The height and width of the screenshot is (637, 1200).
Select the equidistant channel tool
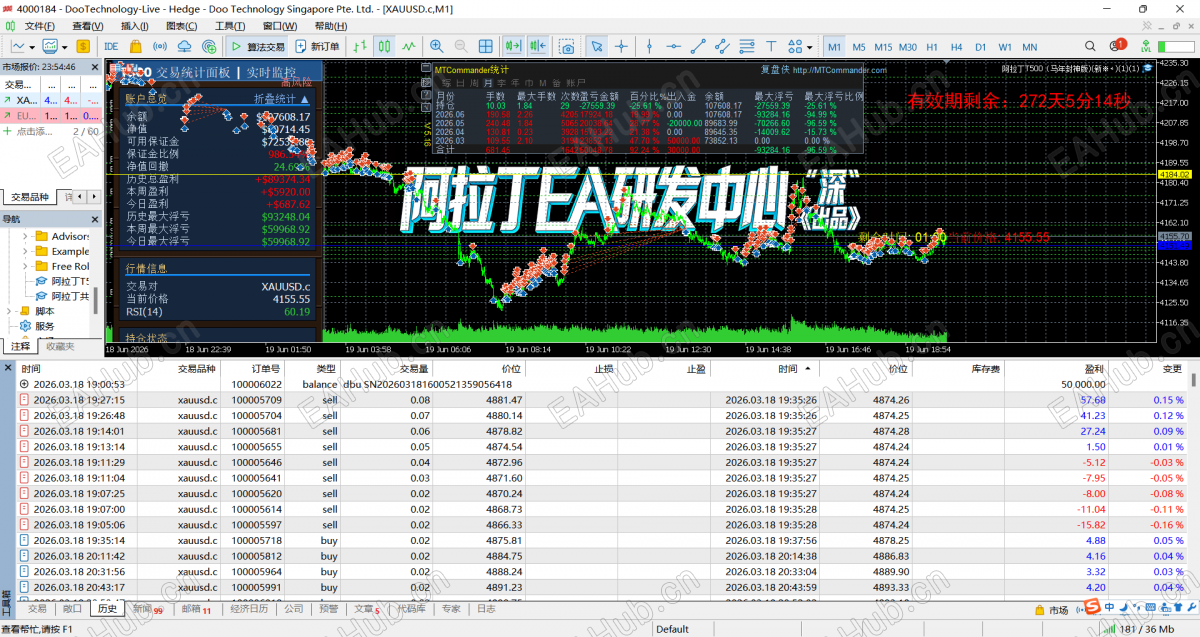[722, 46]
